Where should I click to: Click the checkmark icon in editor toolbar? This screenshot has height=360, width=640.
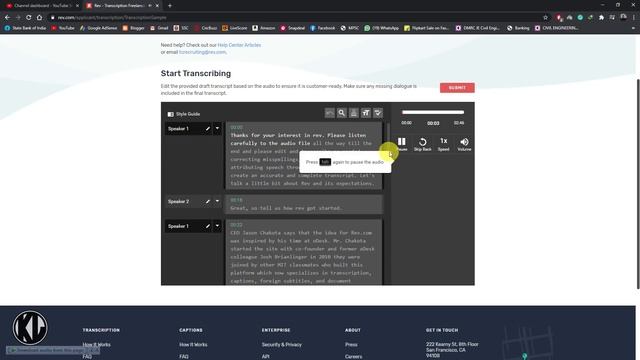tap(378, 113)
